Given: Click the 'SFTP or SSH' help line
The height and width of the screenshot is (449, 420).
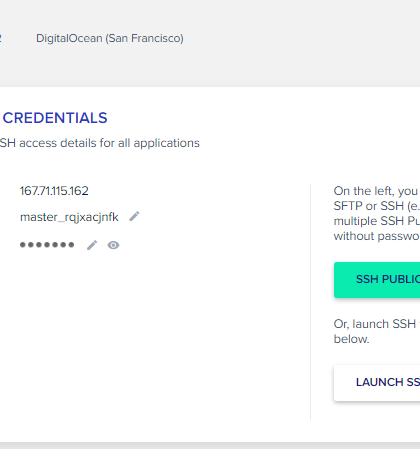Looking at the screenshot, I should (x=377, y=206).
